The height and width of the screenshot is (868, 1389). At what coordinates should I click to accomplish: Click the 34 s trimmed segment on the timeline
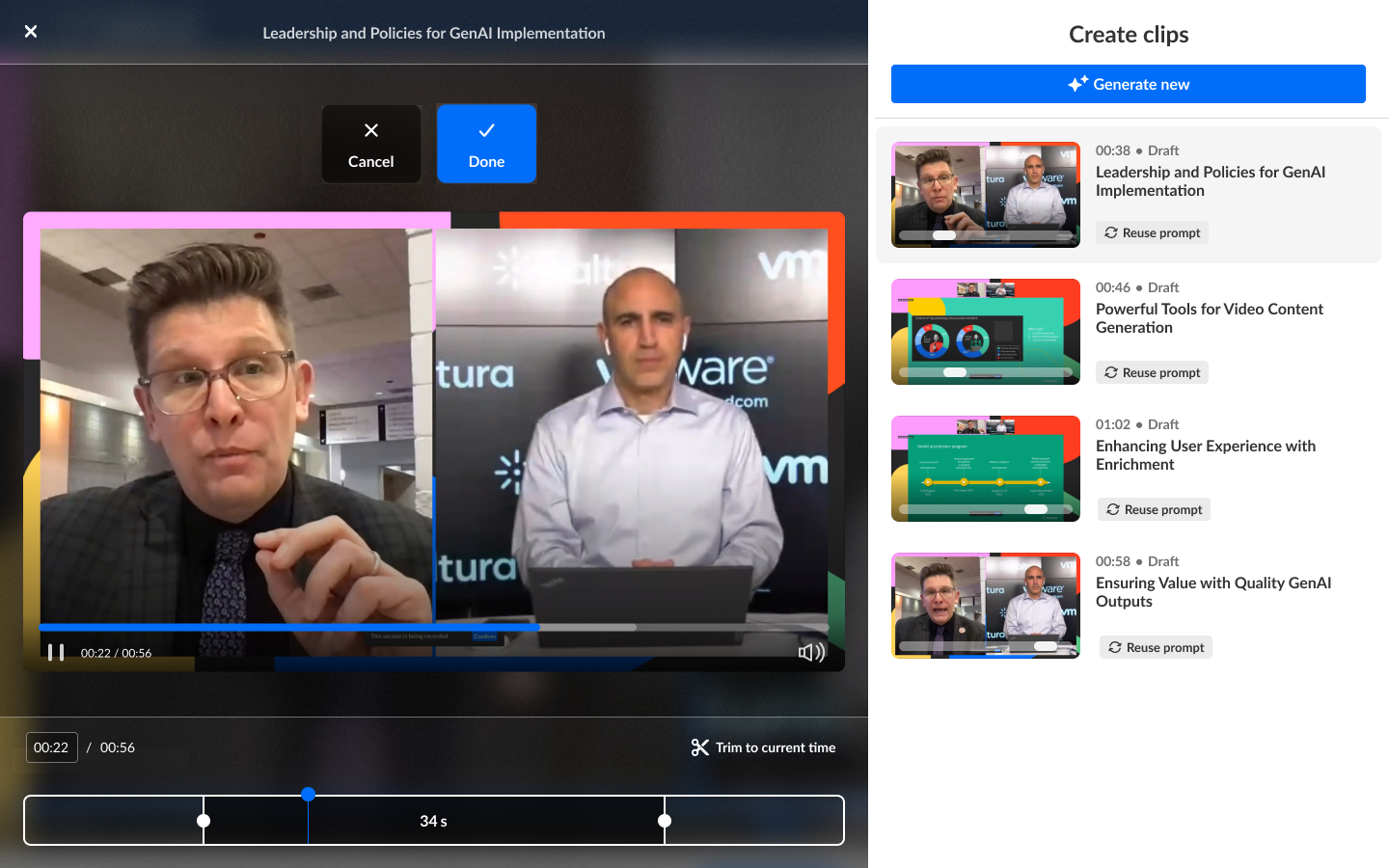[x=434, y=821]
